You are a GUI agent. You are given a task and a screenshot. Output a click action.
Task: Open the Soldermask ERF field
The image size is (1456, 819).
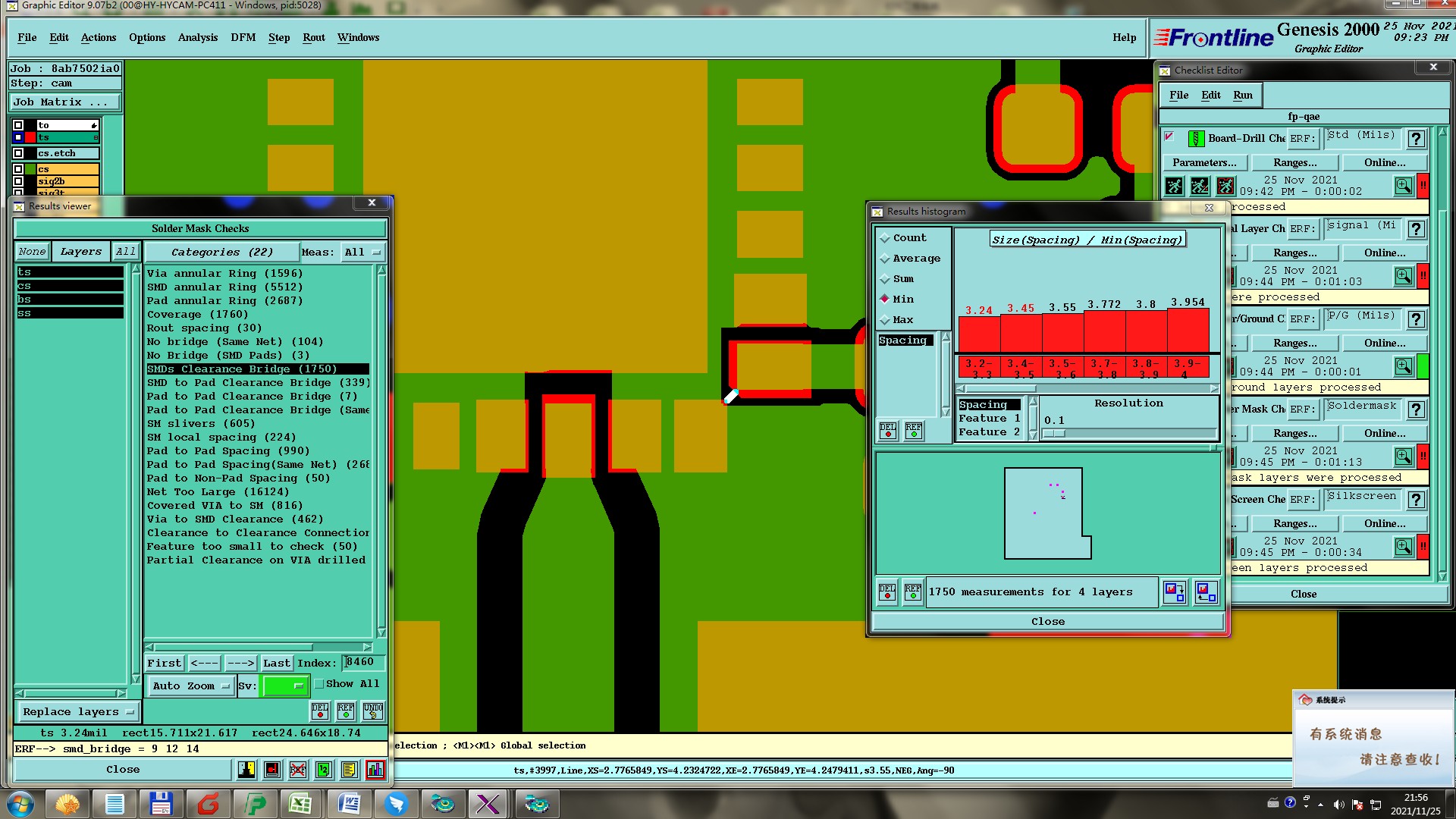click(1361, 408)
